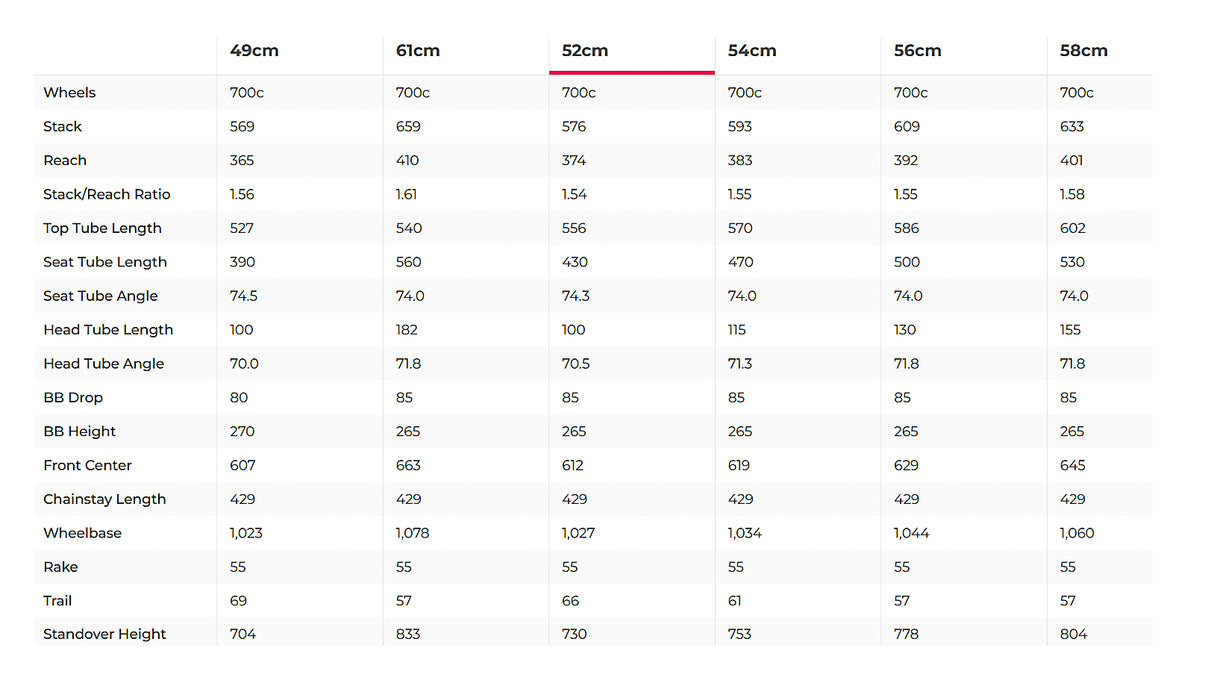Click the 804 standover height value

[1073, 634]
